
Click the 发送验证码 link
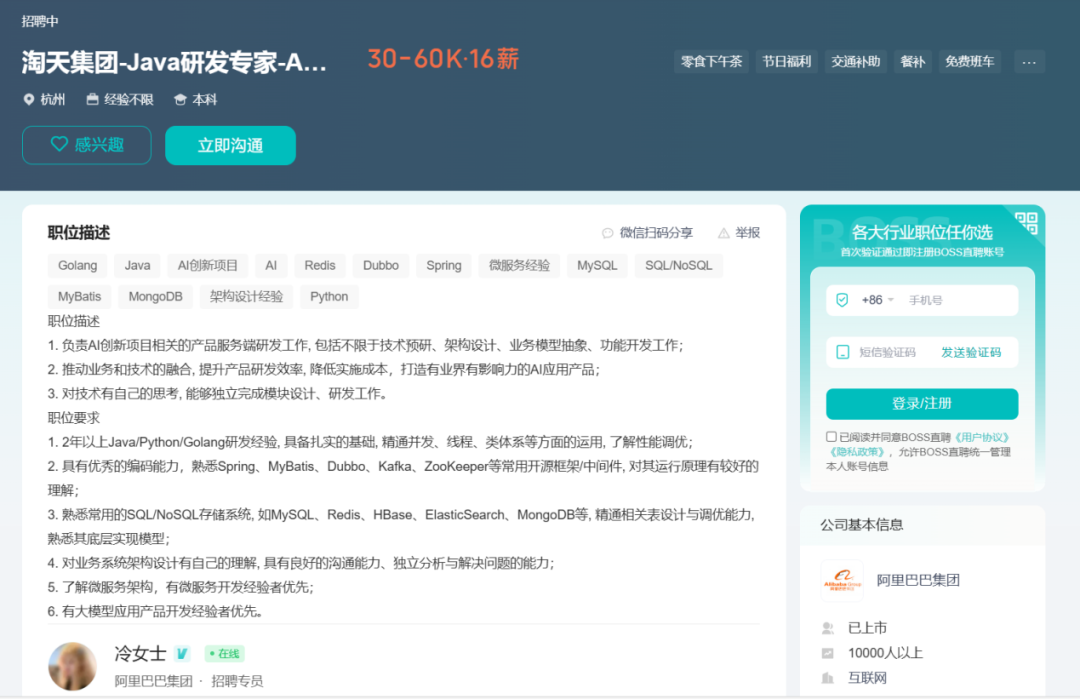point(973,351)
